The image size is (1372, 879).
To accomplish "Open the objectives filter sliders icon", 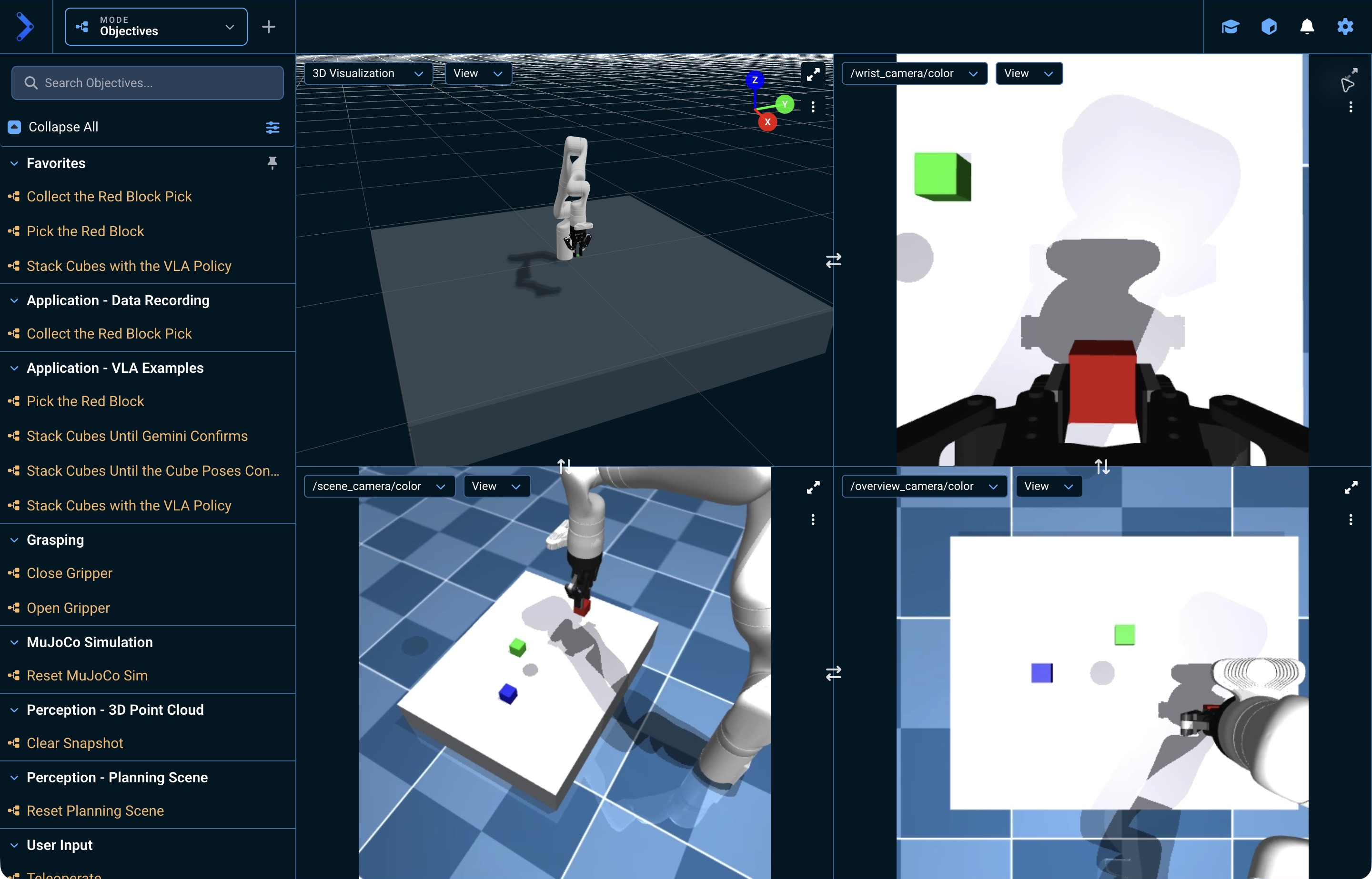I will click(x=272, y=127).
